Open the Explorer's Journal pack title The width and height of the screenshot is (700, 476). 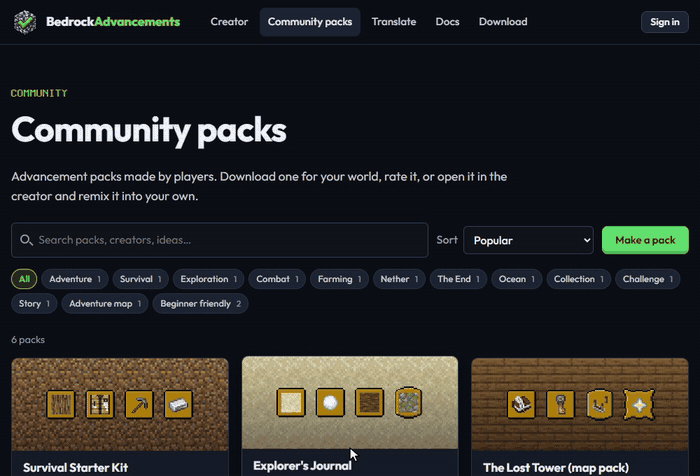(302, 466)
